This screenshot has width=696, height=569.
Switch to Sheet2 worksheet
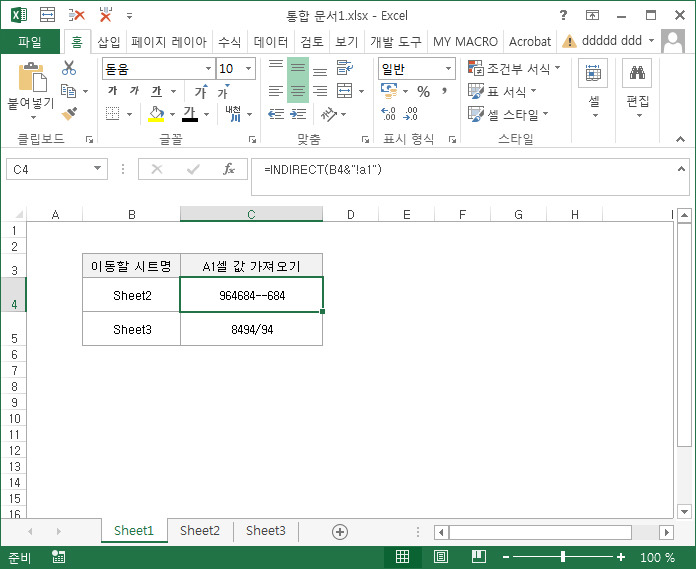200,530
